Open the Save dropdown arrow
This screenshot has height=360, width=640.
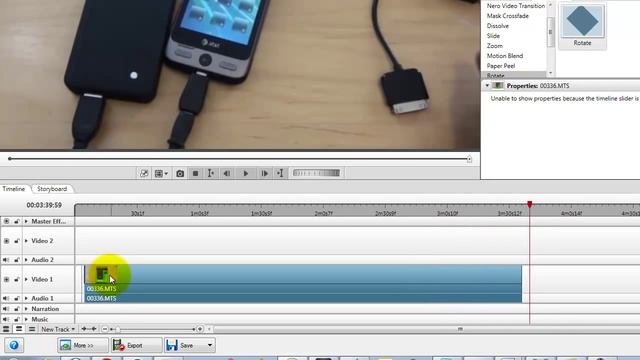tap(210, 345)
